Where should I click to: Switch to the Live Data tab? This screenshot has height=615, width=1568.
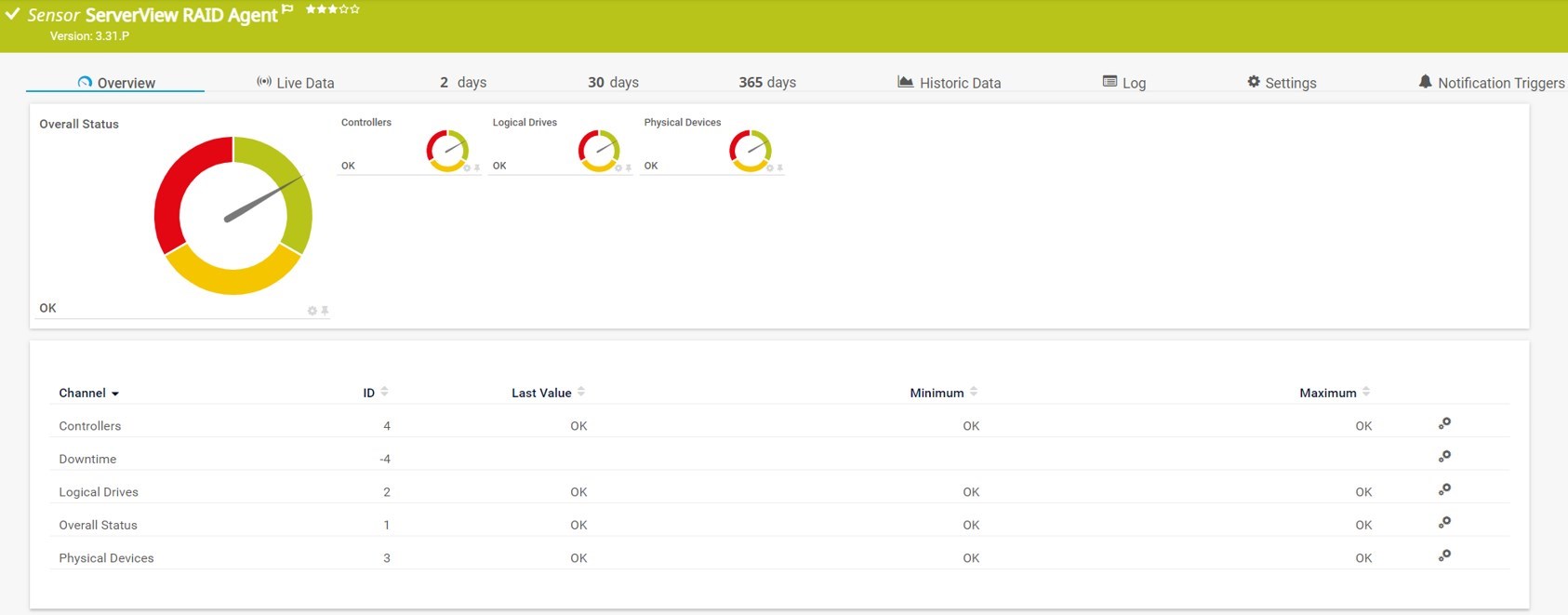(296, 83)
